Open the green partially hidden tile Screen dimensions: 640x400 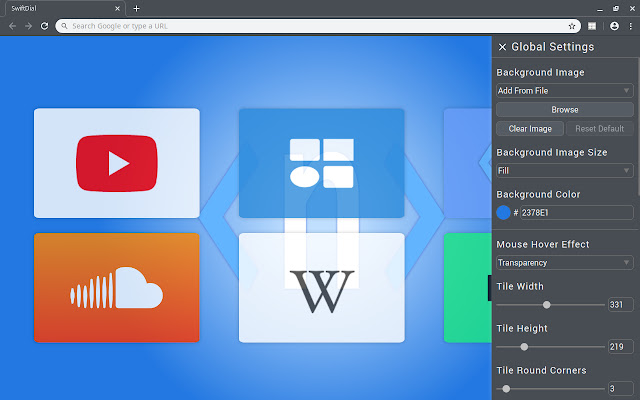pyautogui.click(x=468, y=288)
